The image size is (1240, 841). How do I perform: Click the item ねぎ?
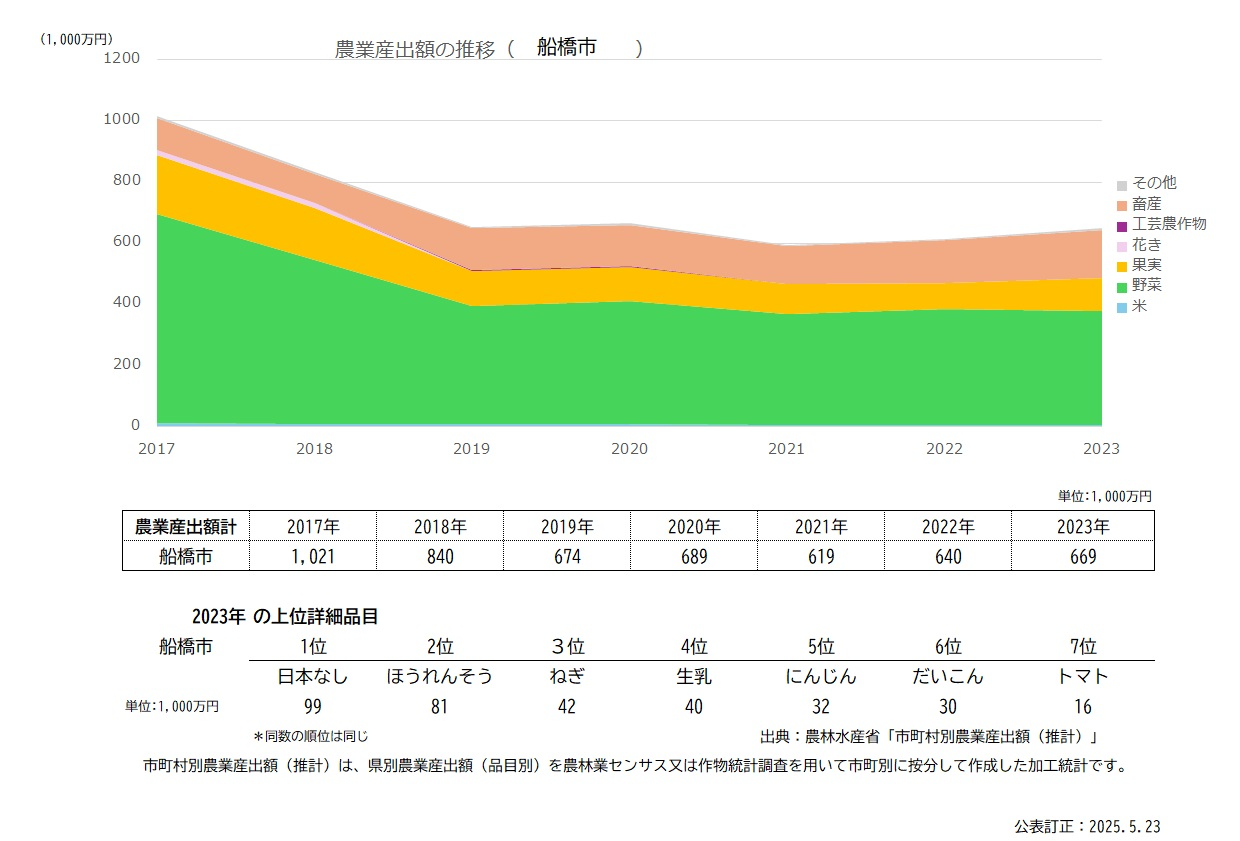pos(567,676)
